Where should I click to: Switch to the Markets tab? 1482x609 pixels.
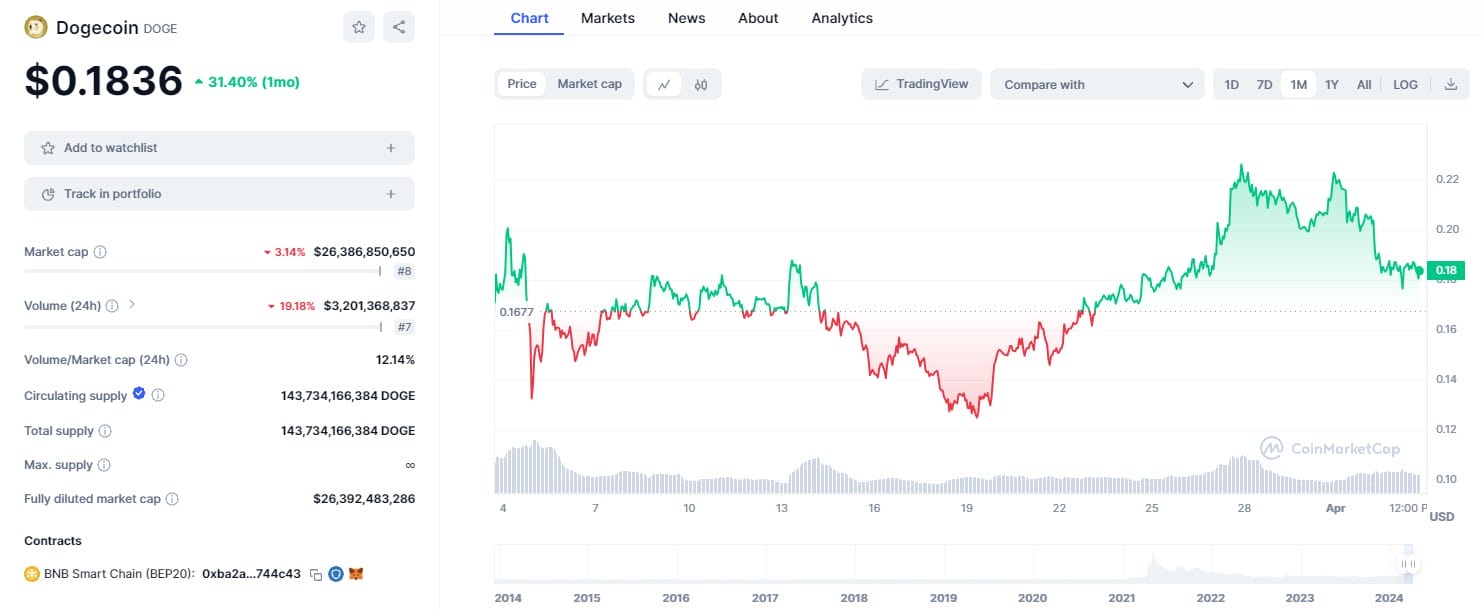coord(606,18)
